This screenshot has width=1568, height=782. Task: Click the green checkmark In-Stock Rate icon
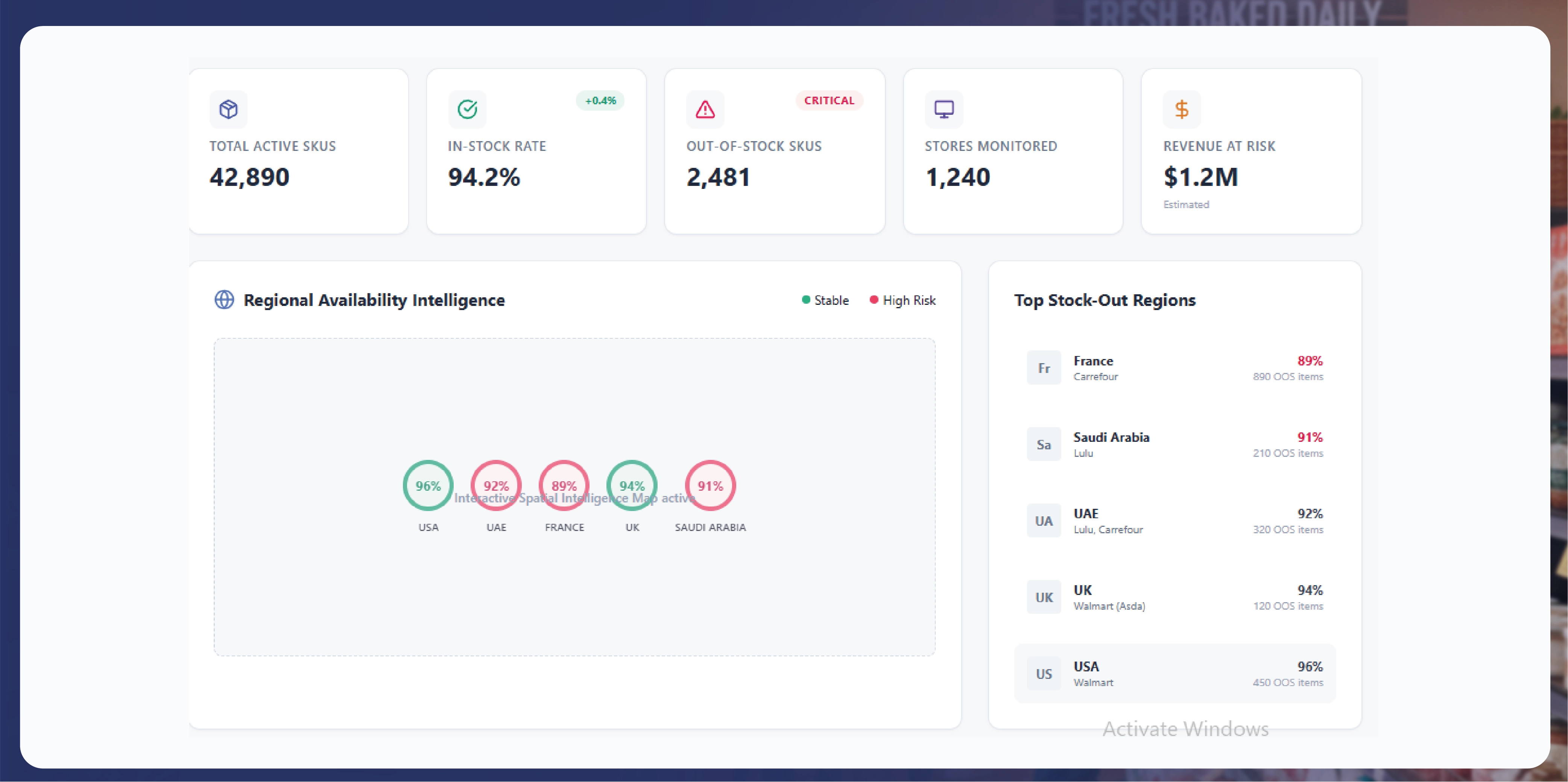(x=467, y=110)
